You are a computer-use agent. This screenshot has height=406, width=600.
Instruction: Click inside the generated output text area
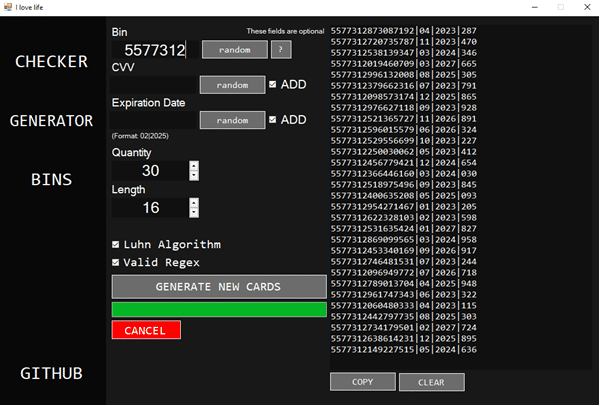(x=461, y=197)
